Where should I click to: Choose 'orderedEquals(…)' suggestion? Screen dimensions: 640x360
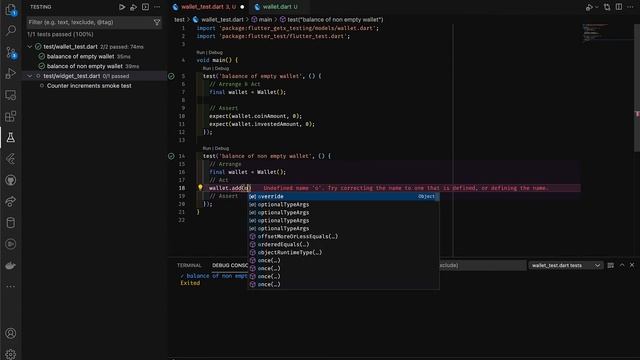(343, 244)
